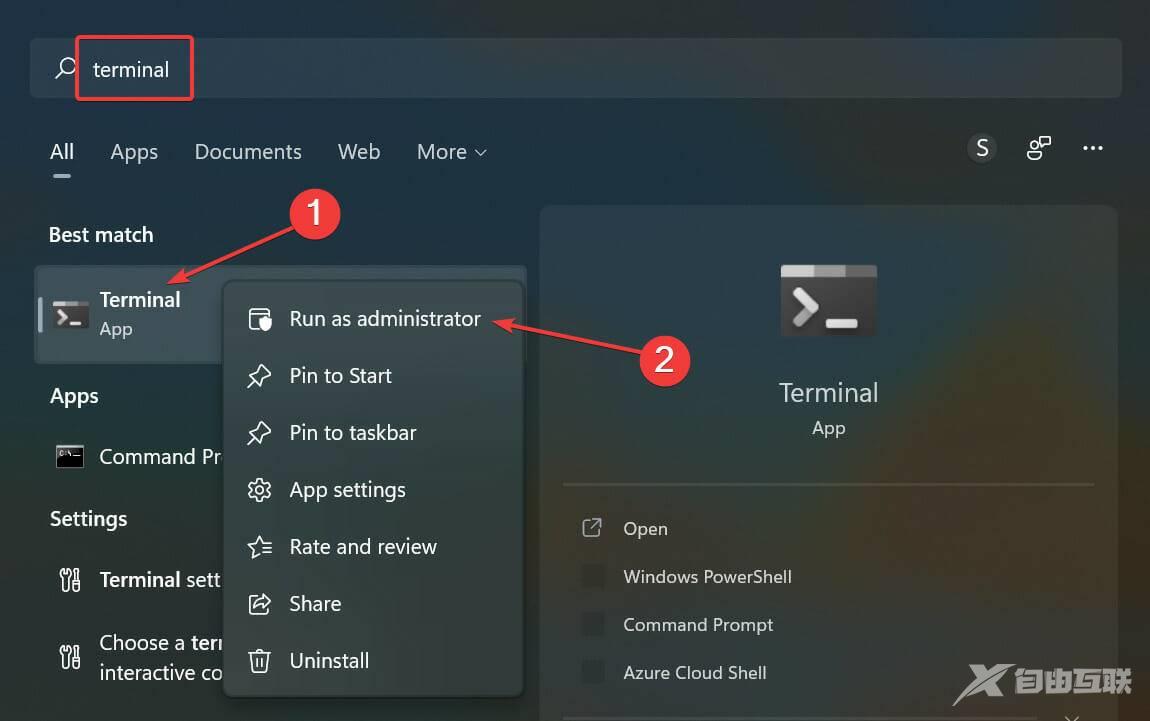Click the tools icon beside Terminal settings
This screenshot has height=721, width=1150.
(x=70, y=580)
